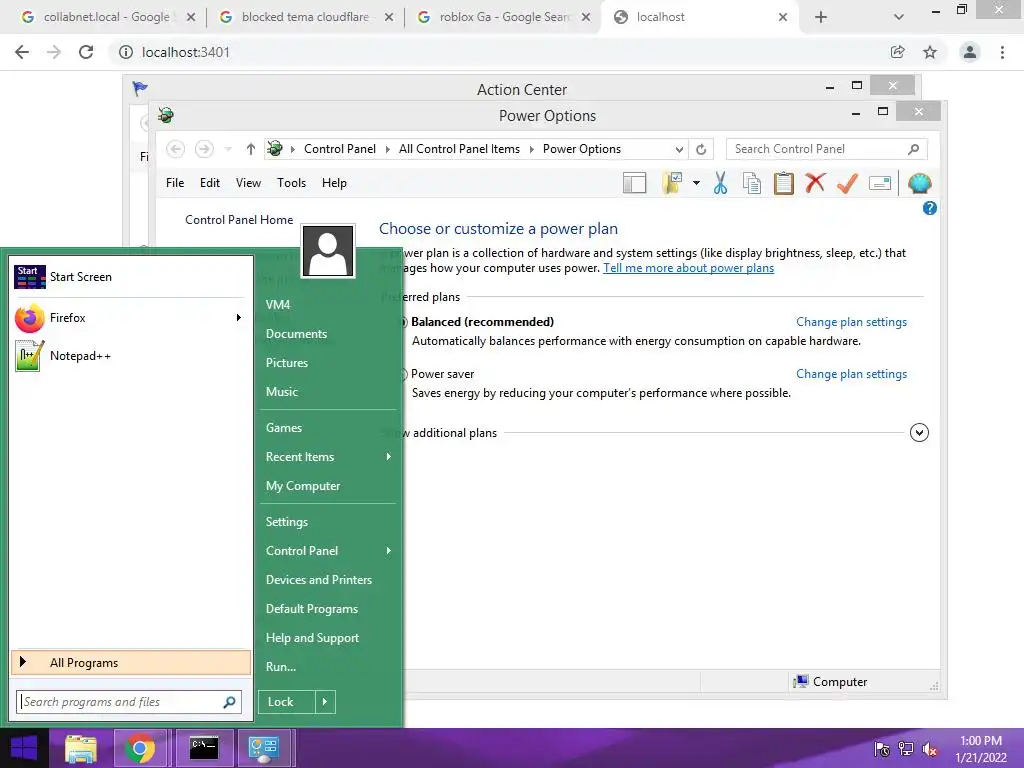1024x768 pixels.
Task: Click the Paste clipboard icon in toolbar
Action: [x=783, y=184]
